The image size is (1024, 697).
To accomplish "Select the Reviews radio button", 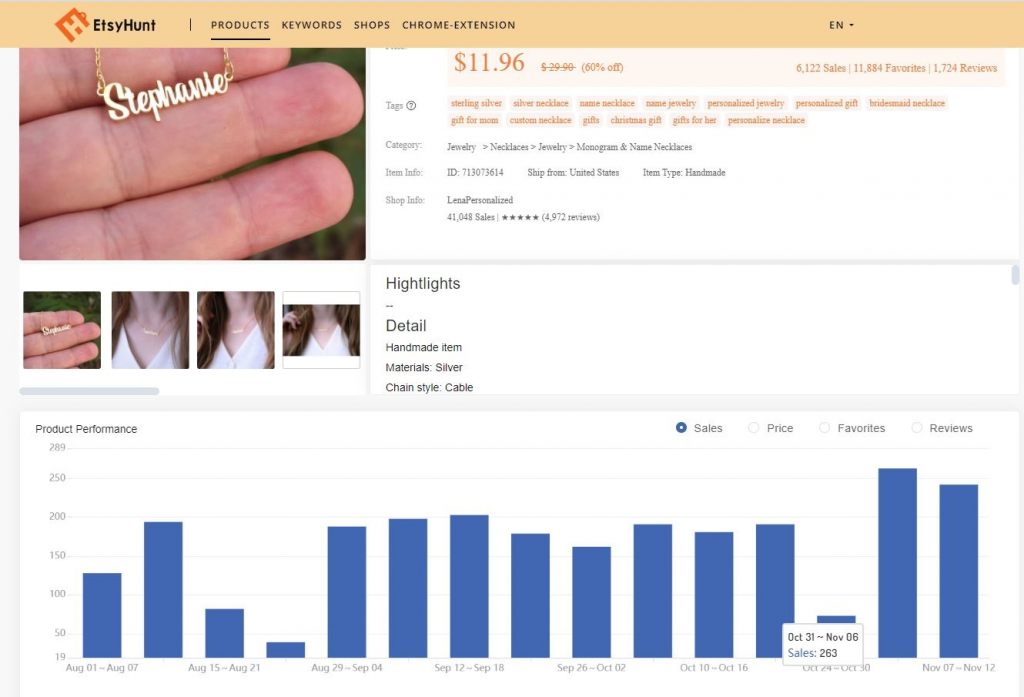I will [x=916, y=428].
